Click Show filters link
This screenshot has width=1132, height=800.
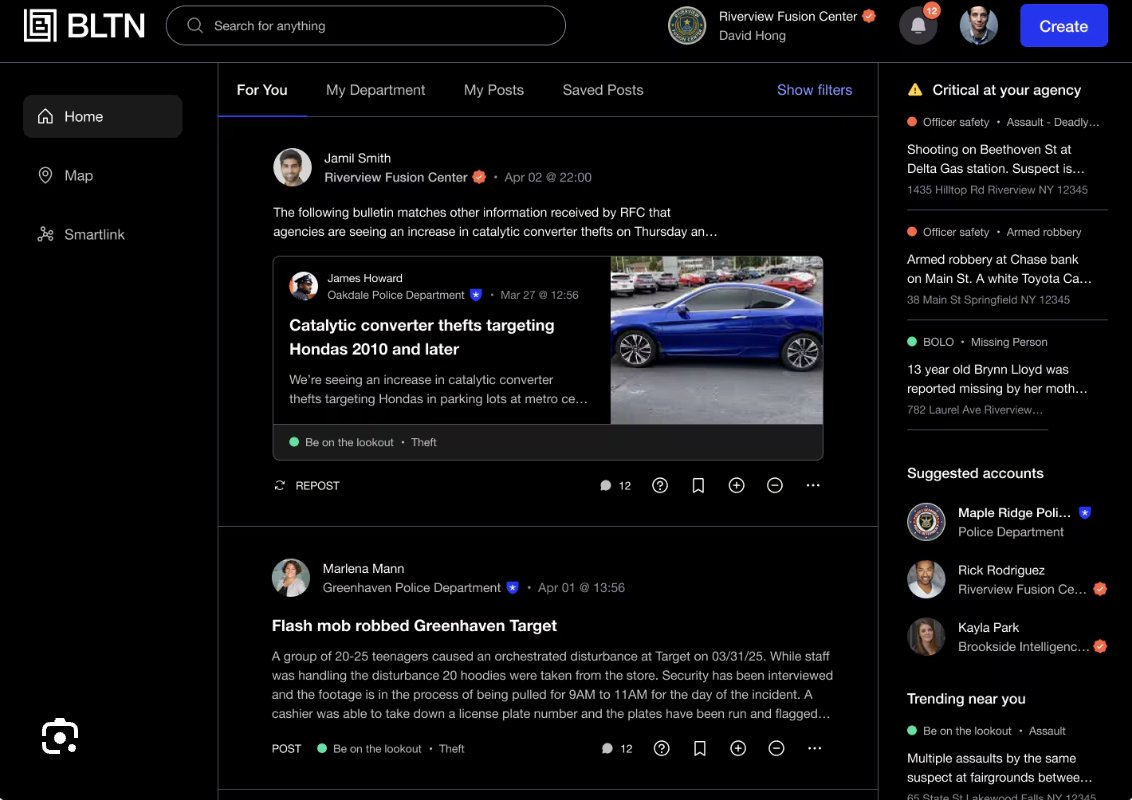(814, 90)
